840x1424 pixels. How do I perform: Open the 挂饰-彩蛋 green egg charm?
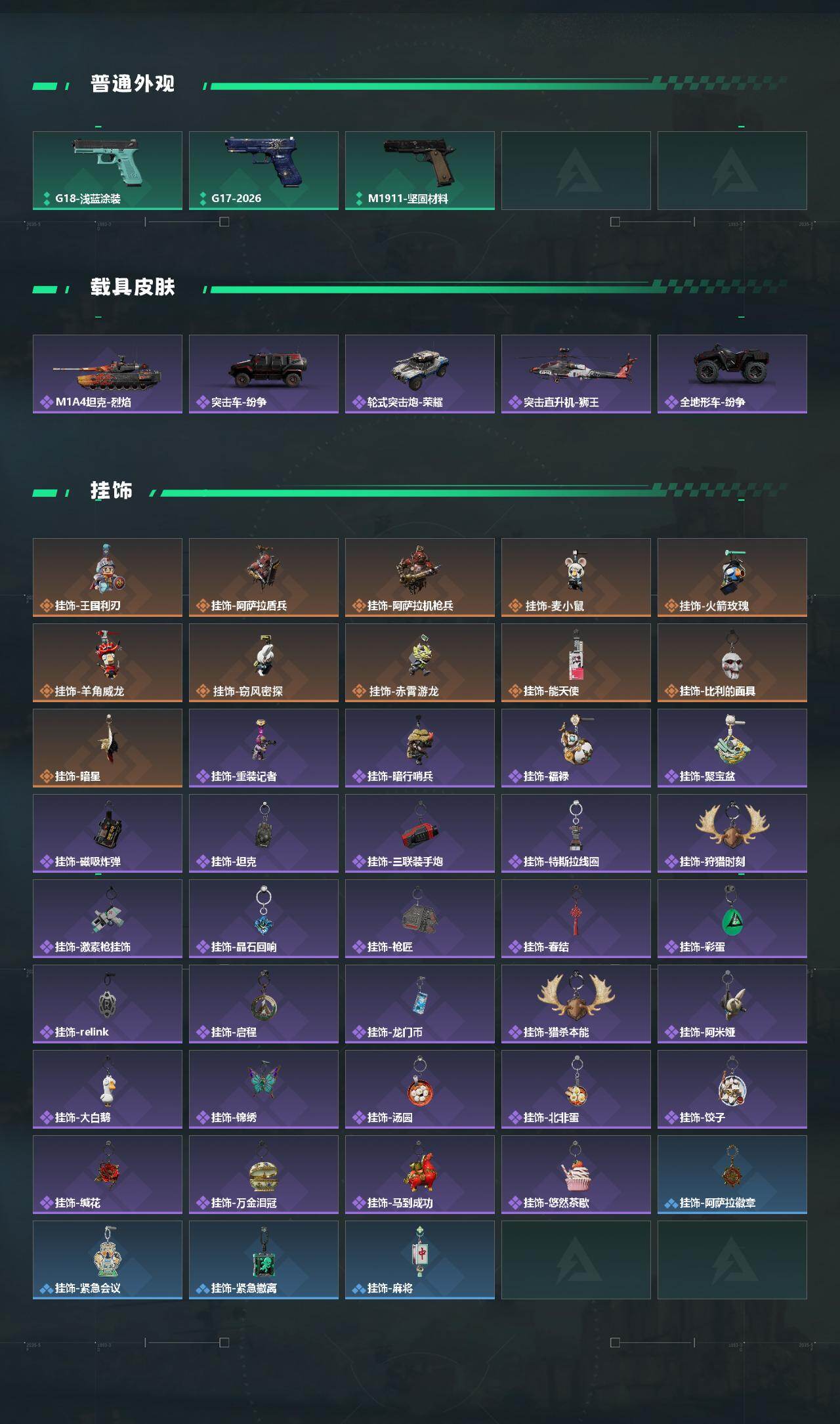coord(732,919)
